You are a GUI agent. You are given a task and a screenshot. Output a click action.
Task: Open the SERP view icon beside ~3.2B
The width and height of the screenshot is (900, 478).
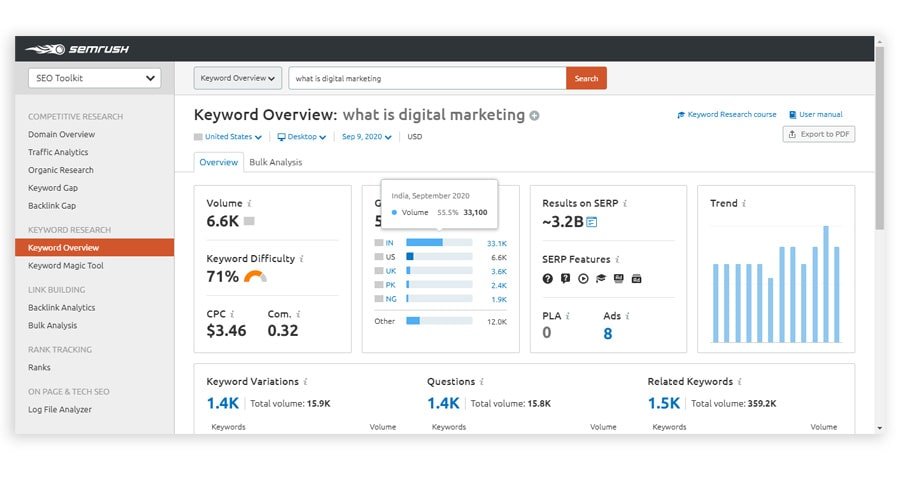(x=592, y=222)
